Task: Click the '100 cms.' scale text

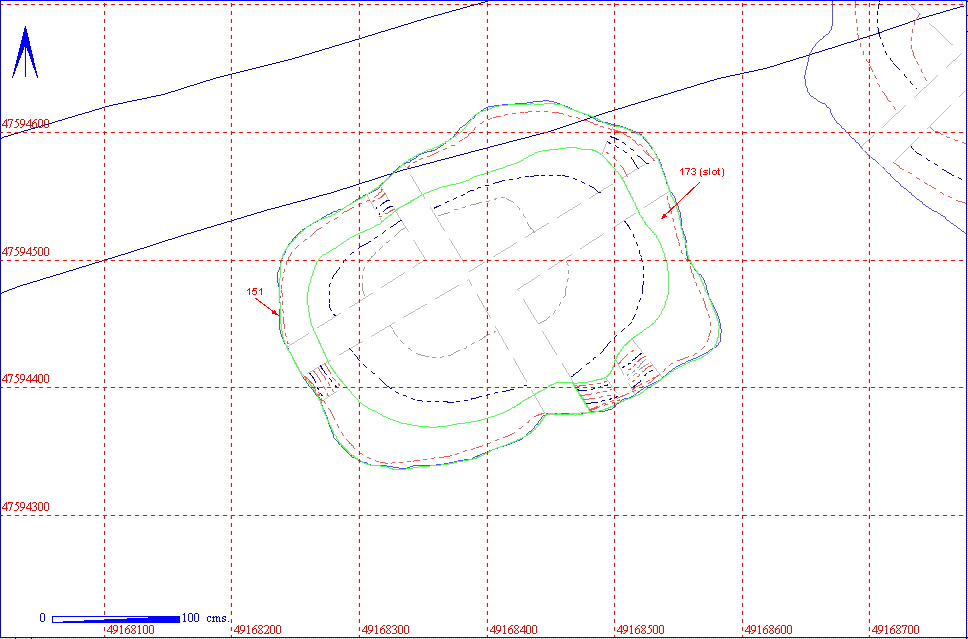Action: pyautogui.click(x=207, y=618)
